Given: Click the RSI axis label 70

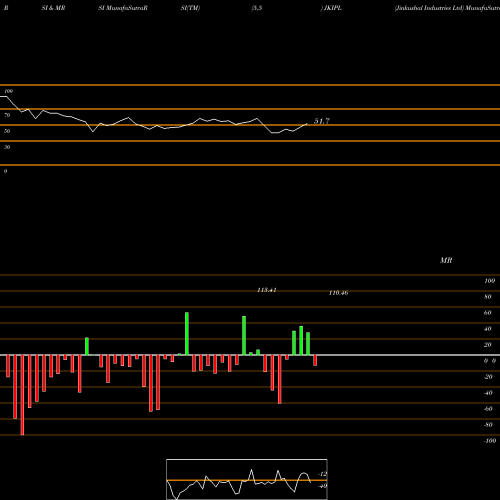Looking at the screenshot, I should pos(7,115).
